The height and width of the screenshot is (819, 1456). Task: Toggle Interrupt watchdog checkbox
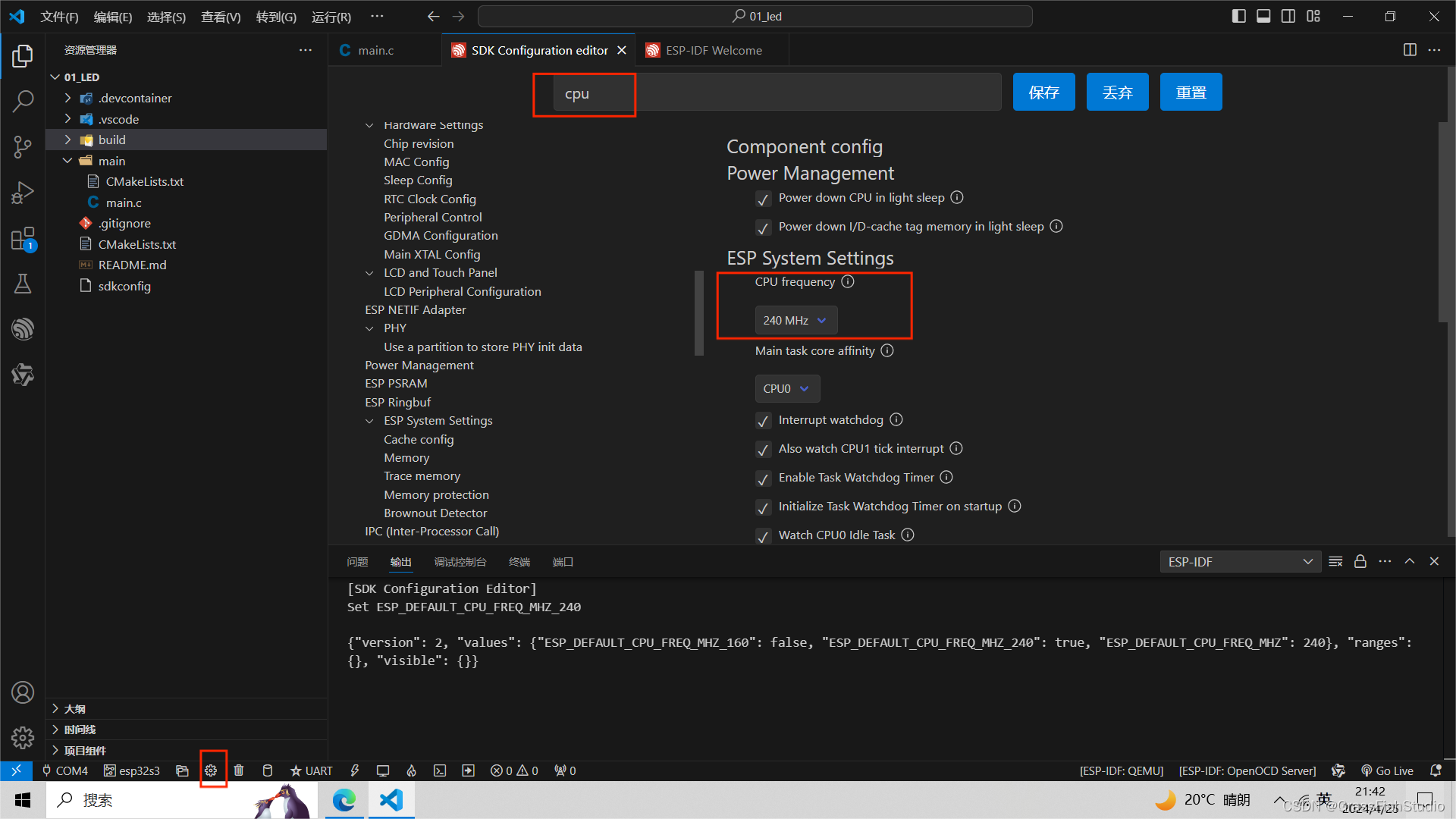point(763,421)
